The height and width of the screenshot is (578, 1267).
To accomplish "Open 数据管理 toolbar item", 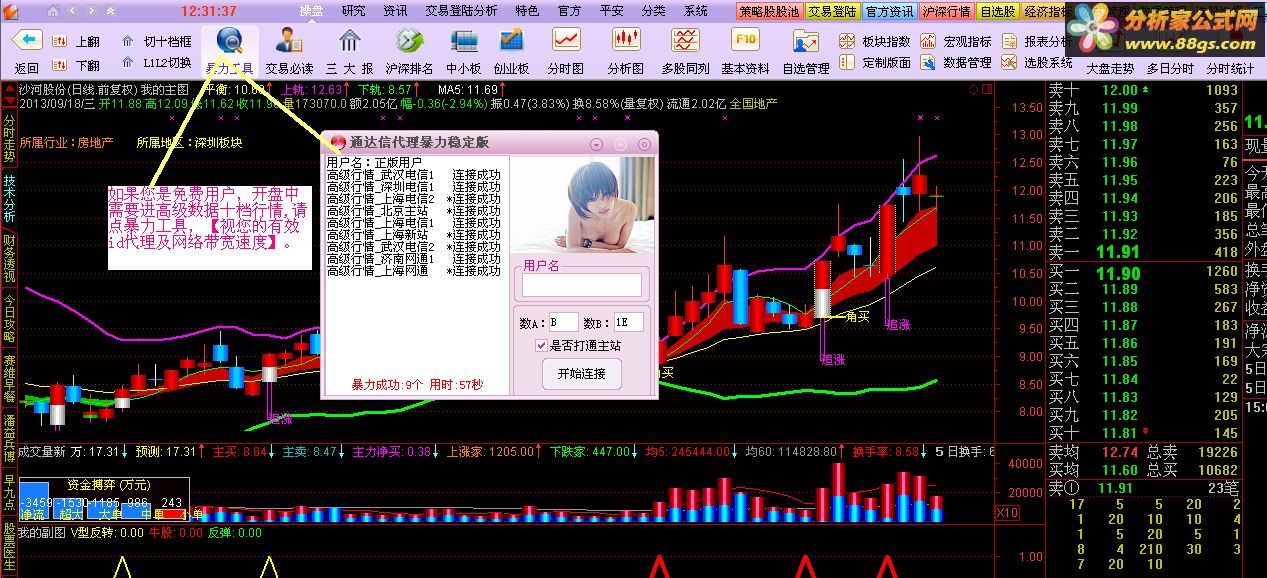I will click(x=957, y=62).
